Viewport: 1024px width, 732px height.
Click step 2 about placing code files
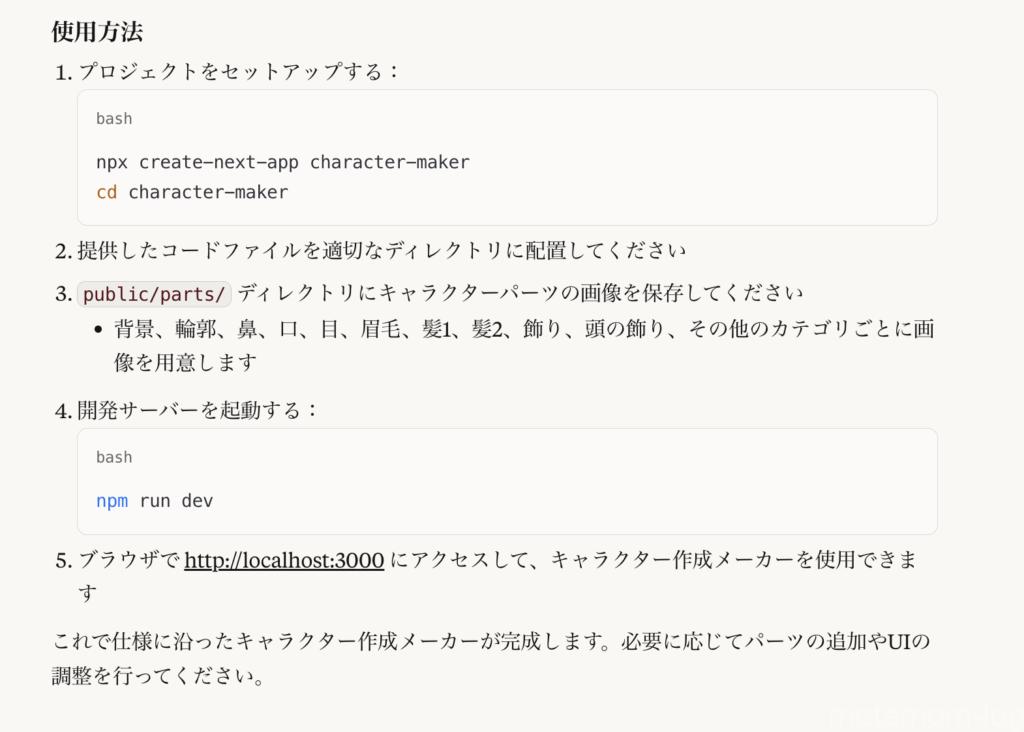(381, 250)
